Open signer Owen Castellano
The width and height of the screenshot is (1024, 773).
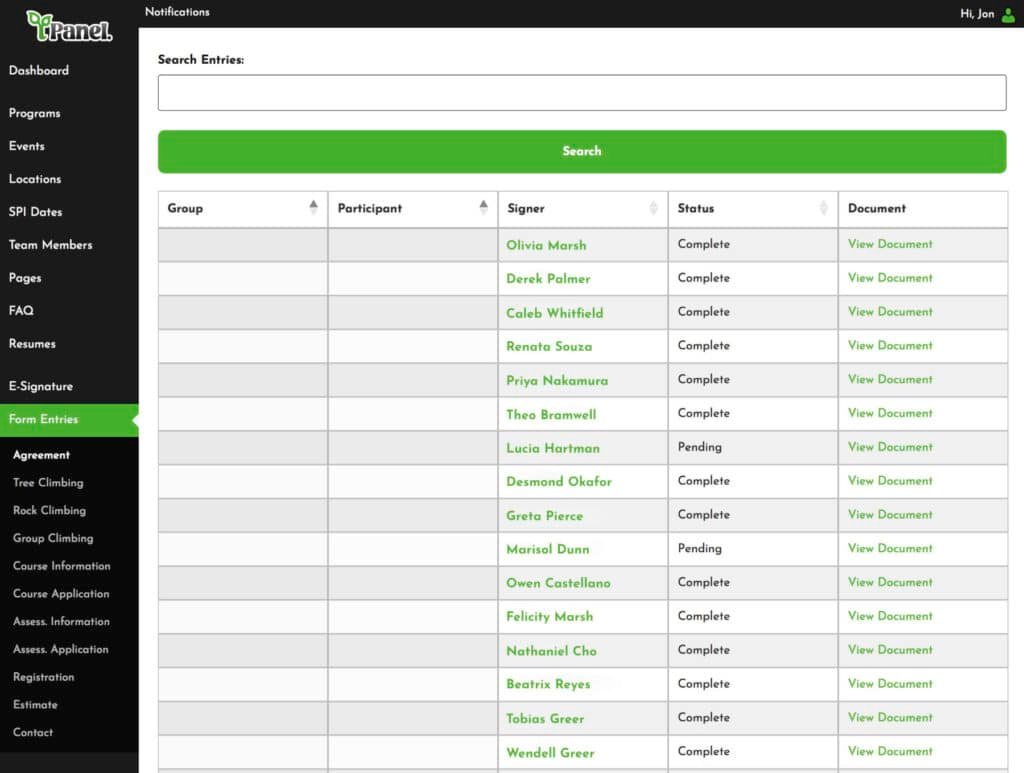click(x=558, y=583)
